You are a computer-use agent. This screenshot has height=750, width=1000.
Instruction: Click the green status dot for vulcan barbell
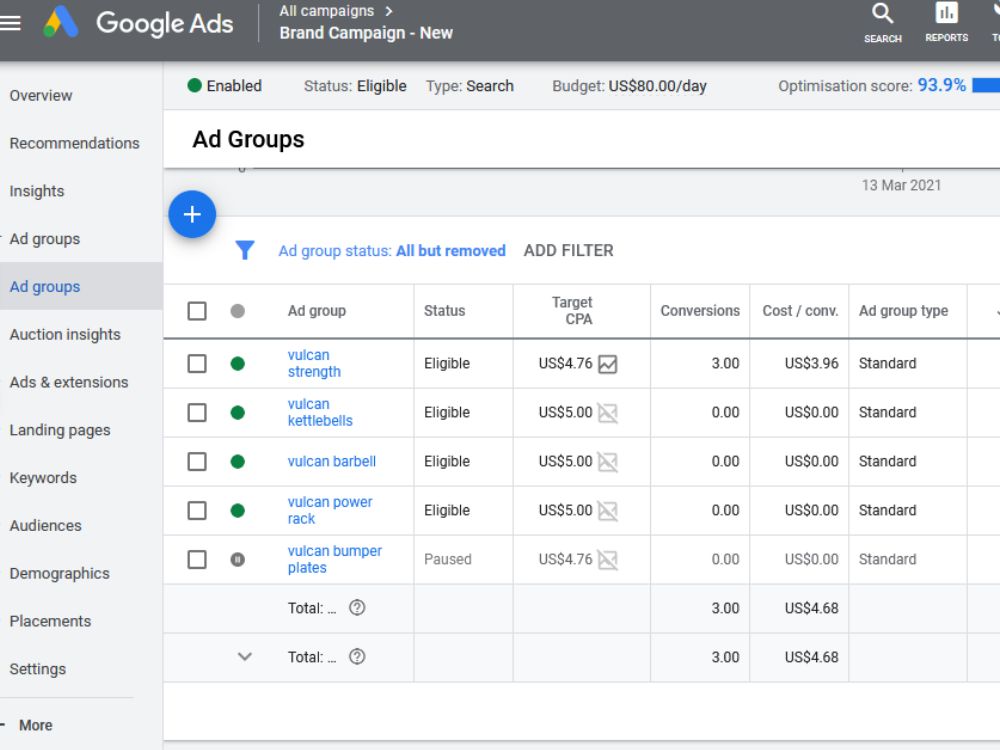(237, 461)
